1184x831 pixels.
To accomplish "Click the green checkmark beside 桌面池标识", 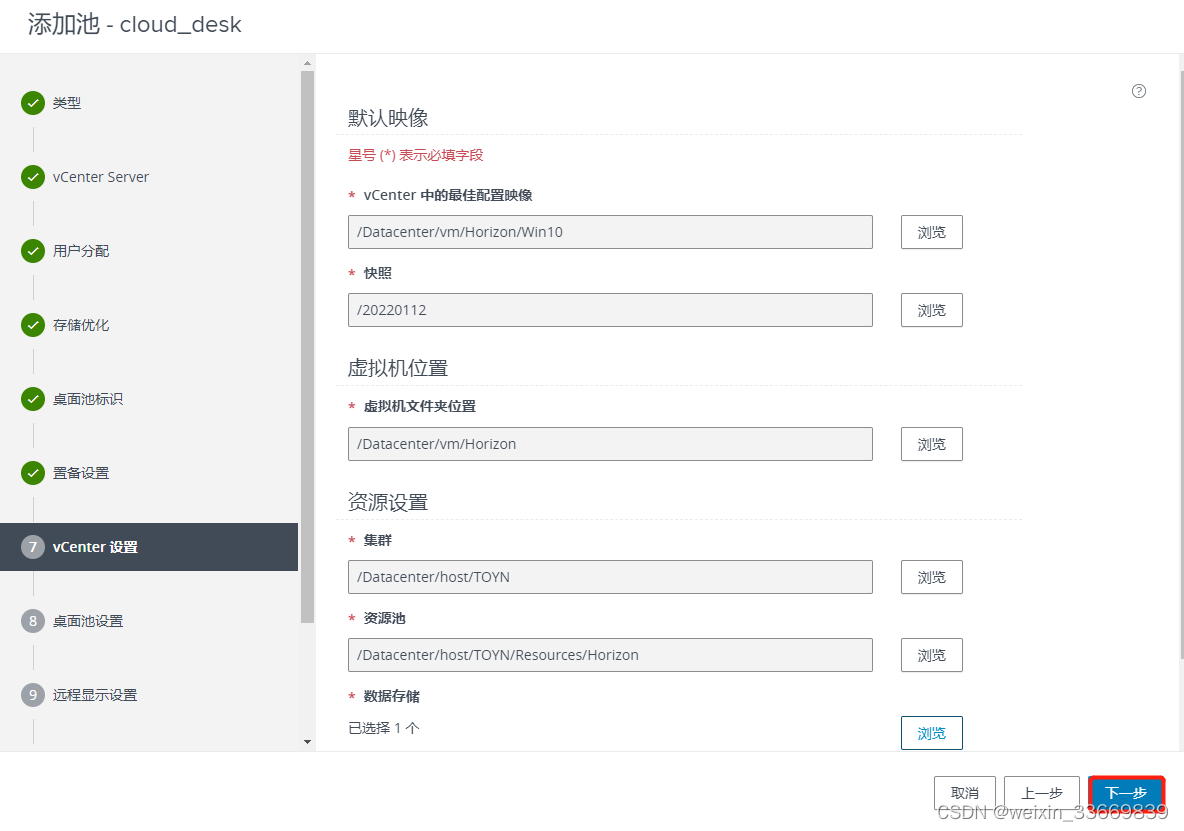I will point(33,399).
